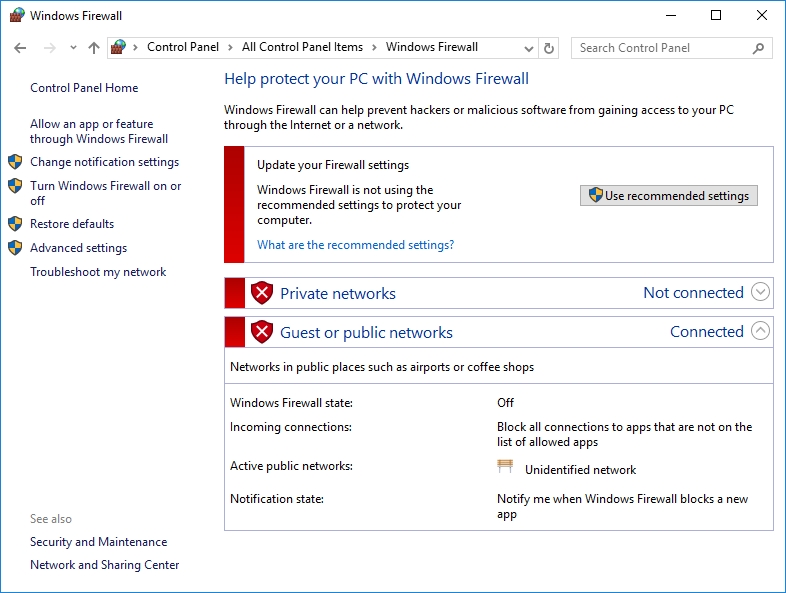Refresh the Windows Firewall page
This screenshot has width=786, height=593.
pos(549,49)
